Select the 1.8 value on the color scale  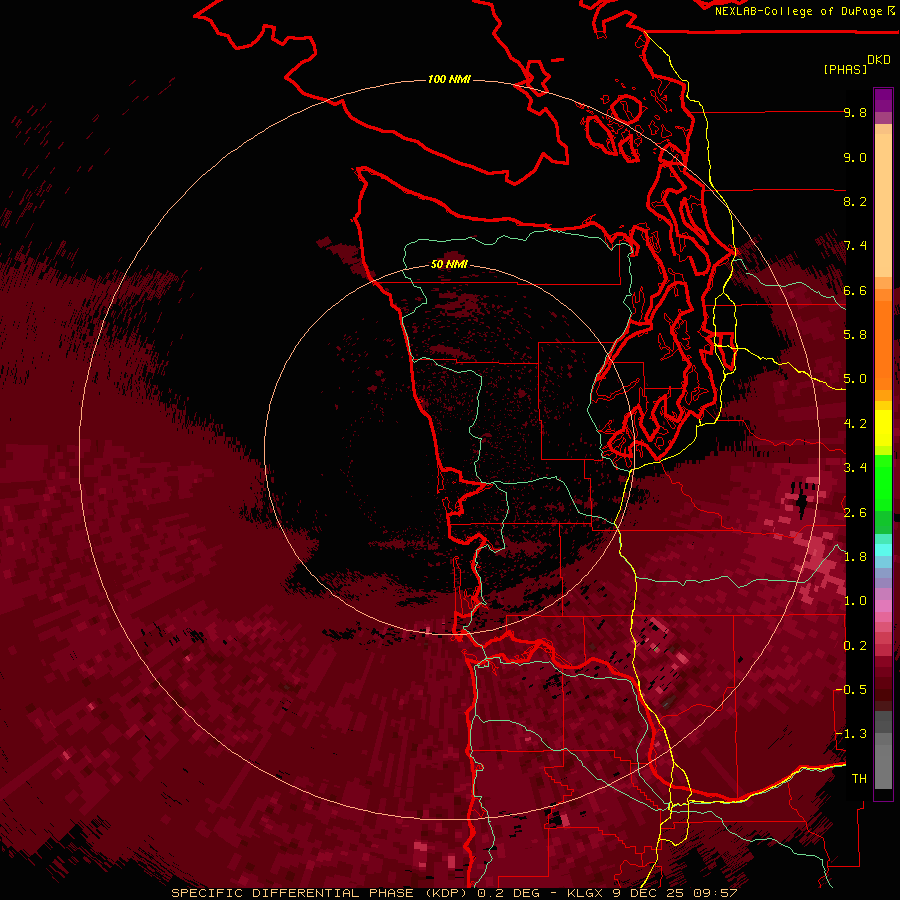[855, 557]
